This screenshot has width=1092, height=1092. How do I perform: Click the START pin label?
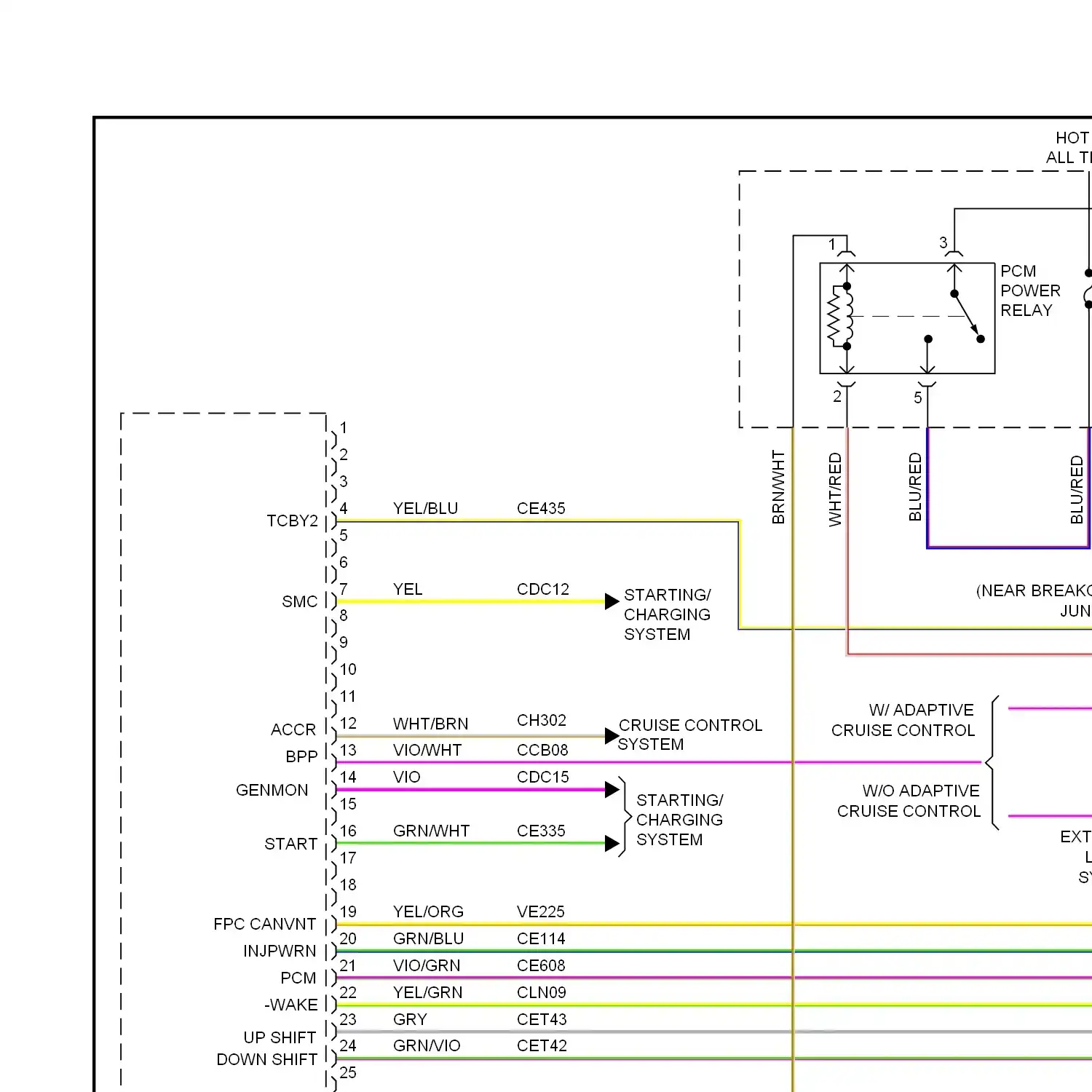click(290, 844)
